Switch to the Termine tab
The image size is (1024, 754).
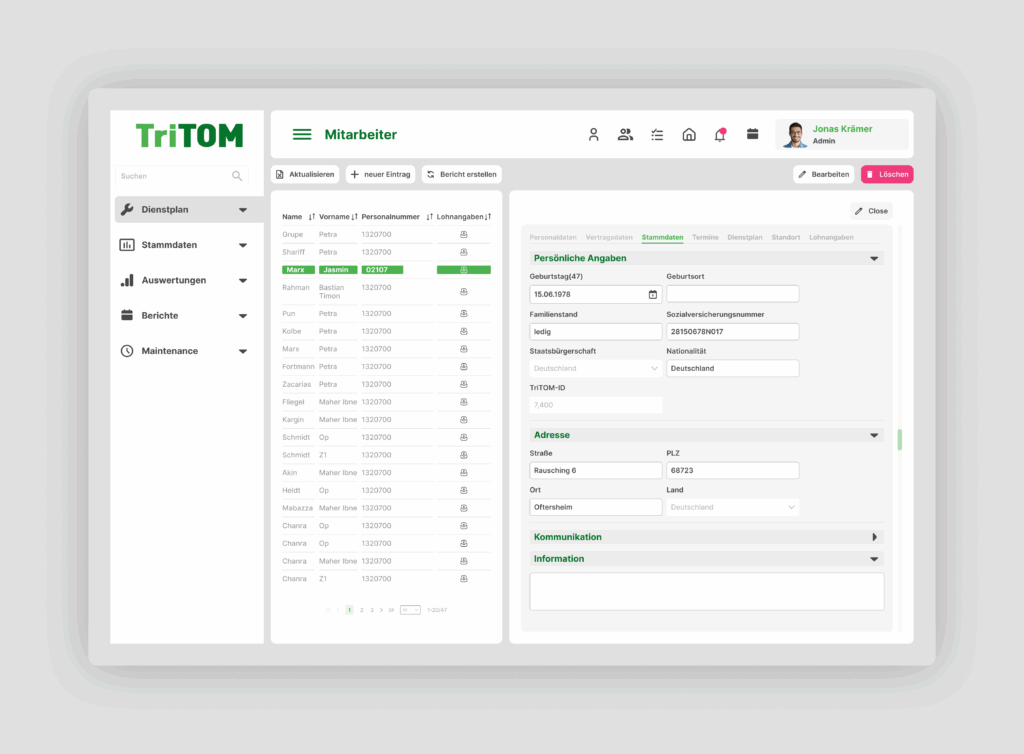tap(705, 238)
